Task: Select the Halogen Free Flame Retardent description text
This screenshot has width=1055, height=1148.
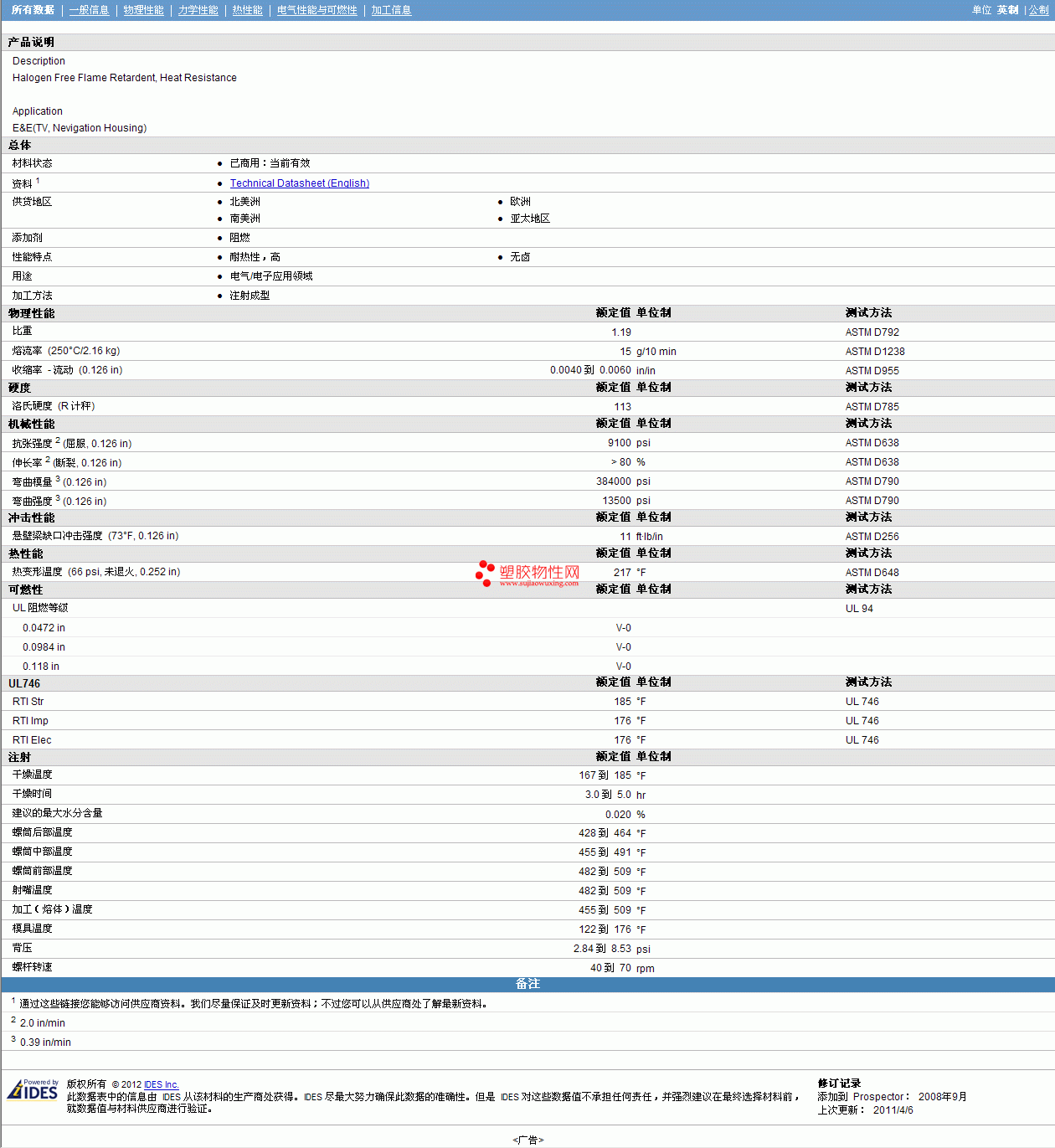Action: click(x=125, y=78)
